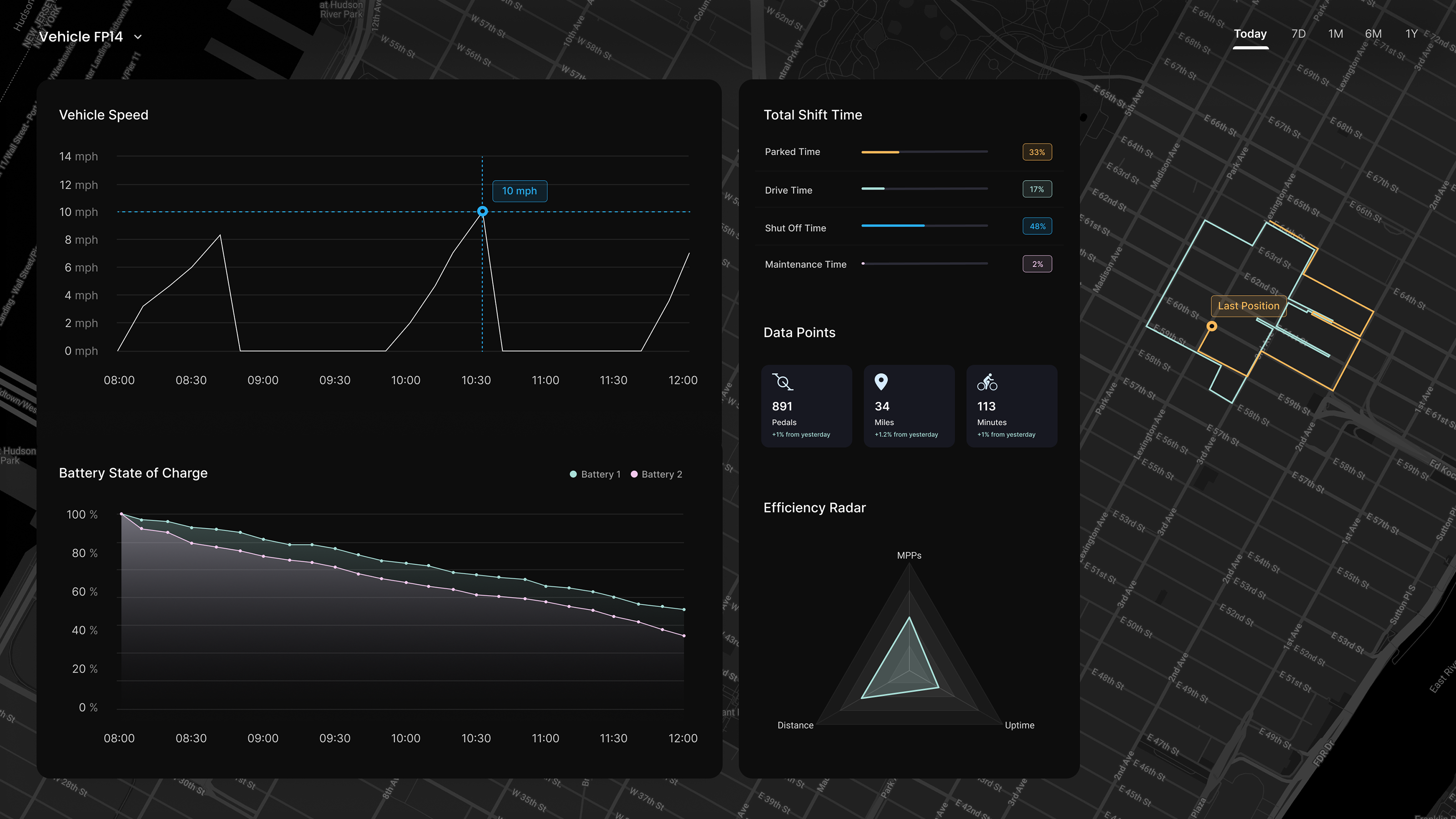Click the Last Position map label
This screenshot has width=1456, height=819.
tap(1248, 306)
